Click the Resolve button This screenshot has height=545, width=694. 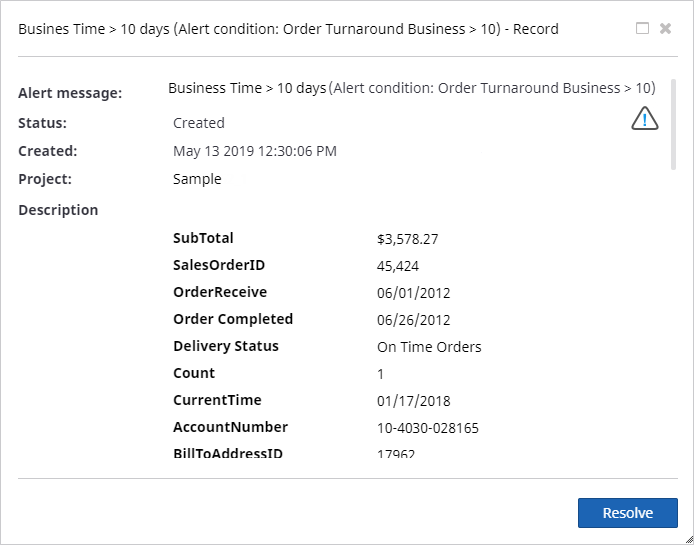[627, 513]
